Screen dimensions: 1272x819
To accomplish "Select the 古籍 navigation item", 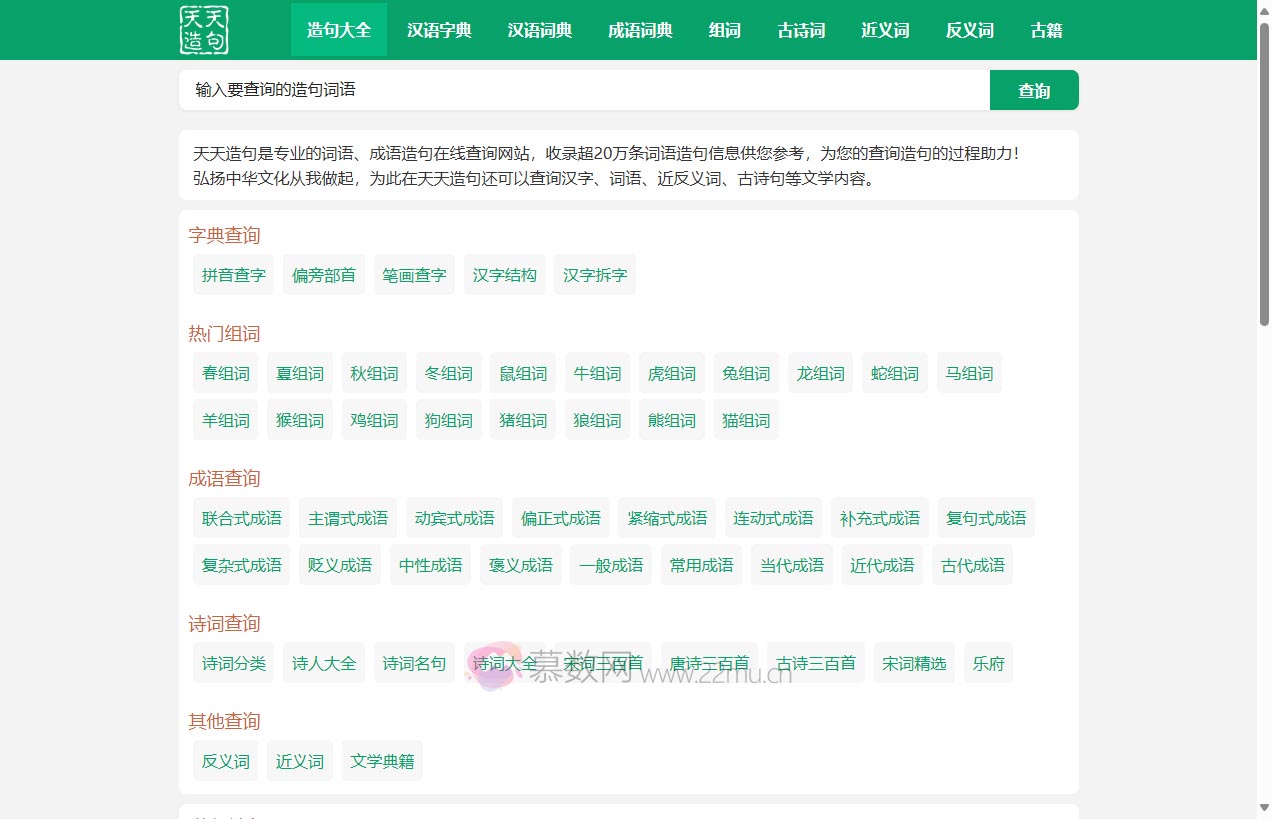I will [1046, 30].
